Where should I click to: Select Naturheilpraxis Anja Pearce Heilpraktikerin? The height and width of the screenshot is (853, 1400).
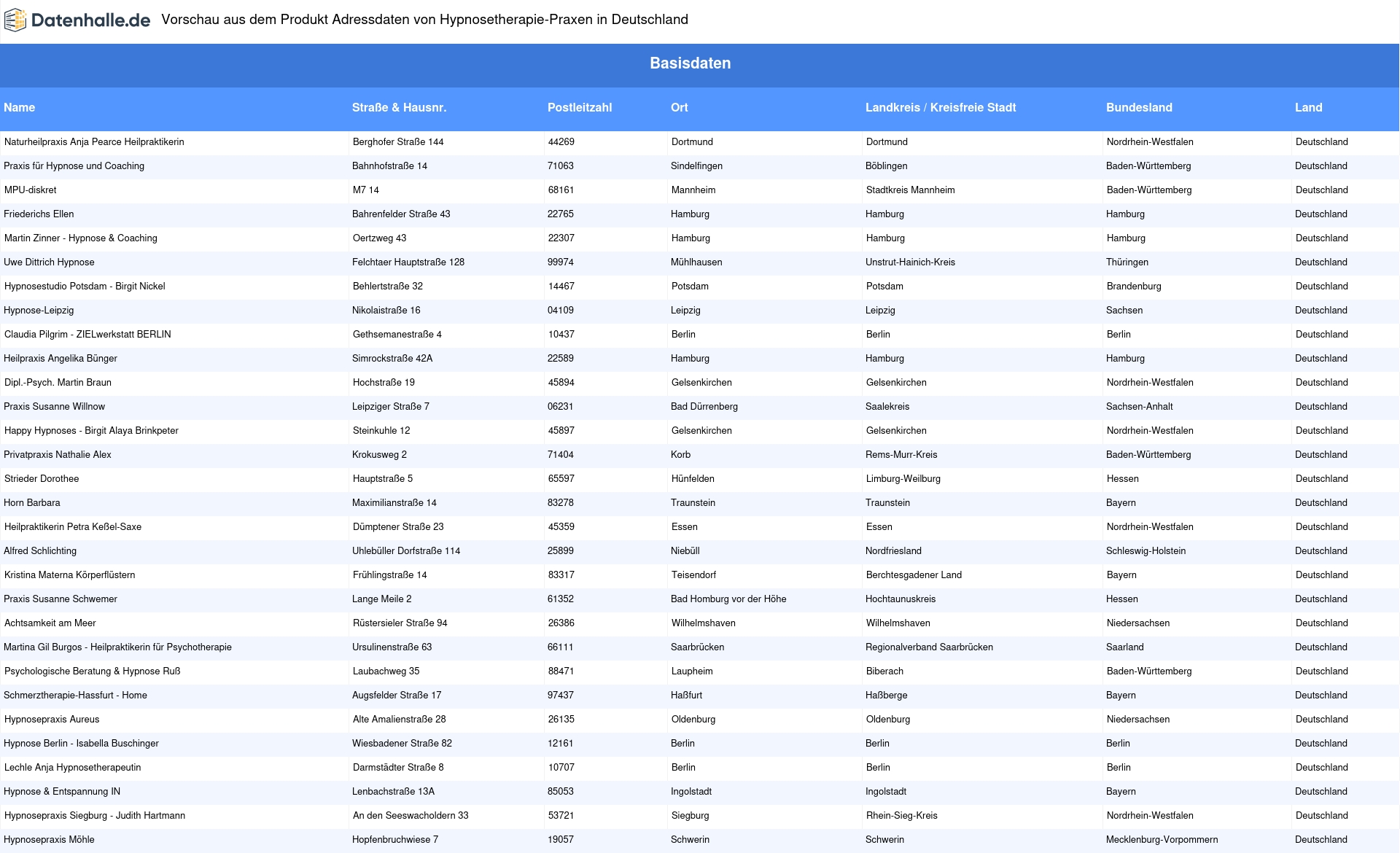94,142
